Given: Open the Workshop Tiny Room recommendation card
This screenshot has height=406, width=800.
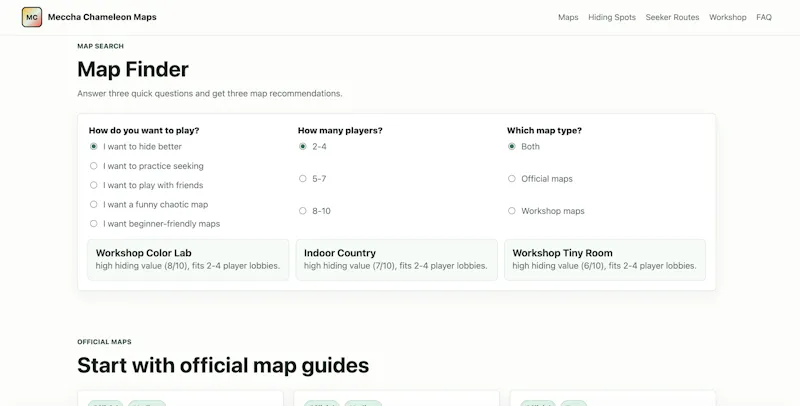Looking at the screenshot, I should 605,260.
